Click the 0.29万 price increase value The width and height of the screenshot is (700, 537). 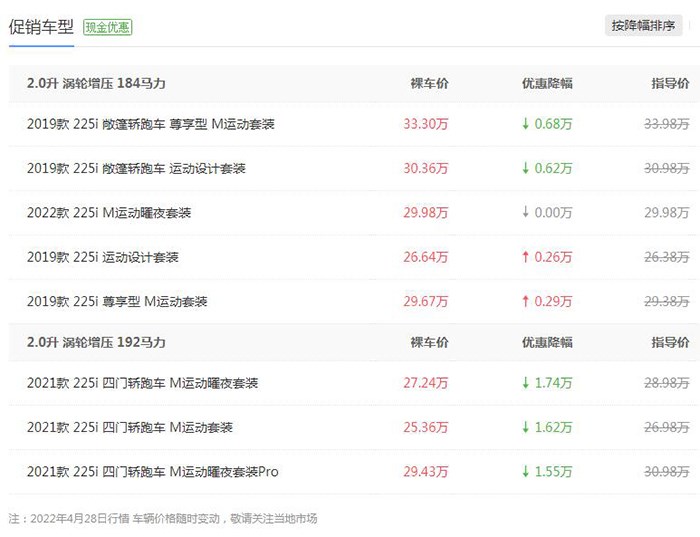(x=553, y=301)
